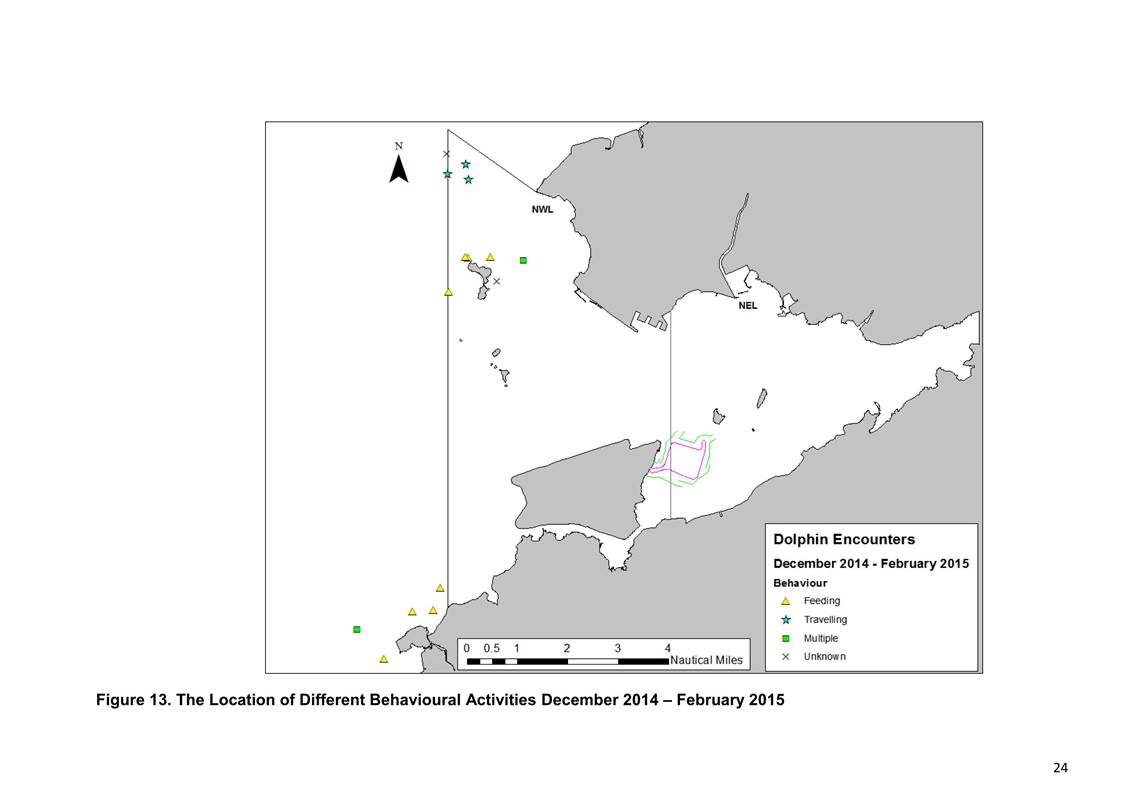This screenshot has width=1122, height=794.
Task: Click the Feeding triangle left of the green NWL square
Action: point(490,257)
